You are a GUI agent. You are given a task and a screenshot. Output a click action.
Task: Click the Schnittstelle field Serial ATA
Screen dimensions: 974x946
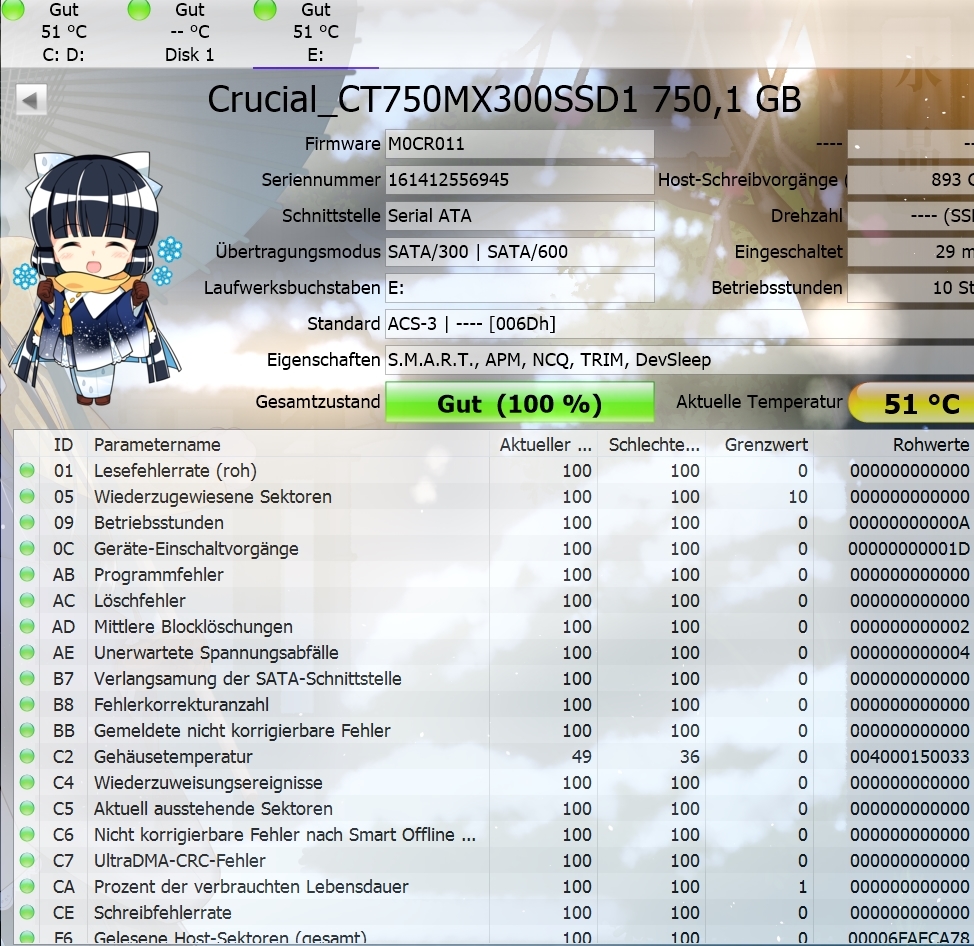point(519,216)
